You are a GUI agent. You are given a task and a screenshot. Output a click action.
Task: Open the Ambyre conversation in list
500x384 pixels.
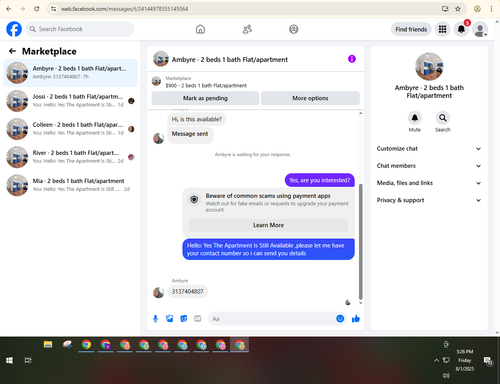70,73
